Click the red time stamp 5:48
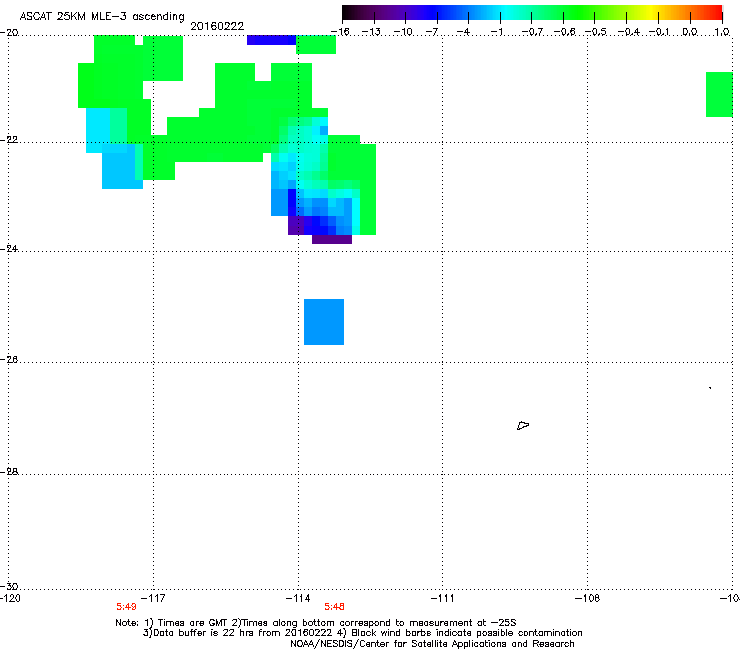The image size is (740, 650). click(x=334, y=607)
